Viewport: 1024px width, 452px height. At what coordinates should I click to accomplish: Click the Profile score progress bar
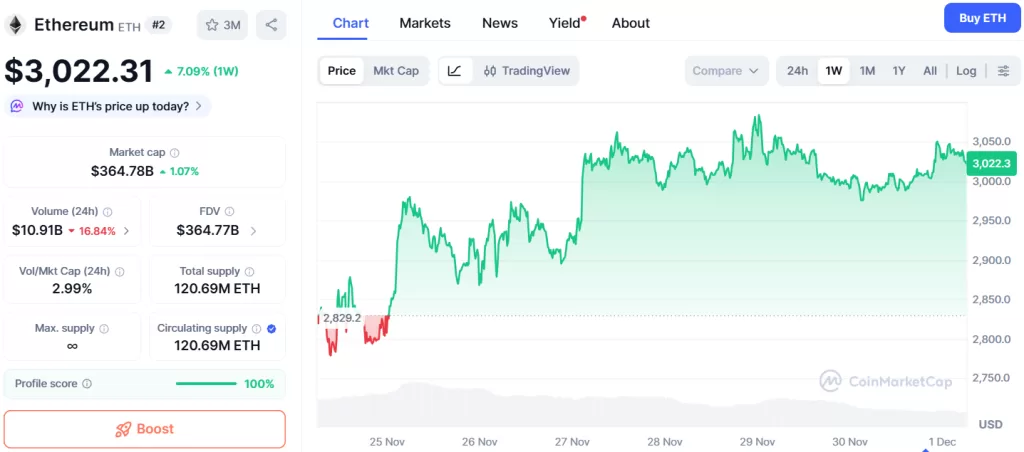[x=206, y=384]
